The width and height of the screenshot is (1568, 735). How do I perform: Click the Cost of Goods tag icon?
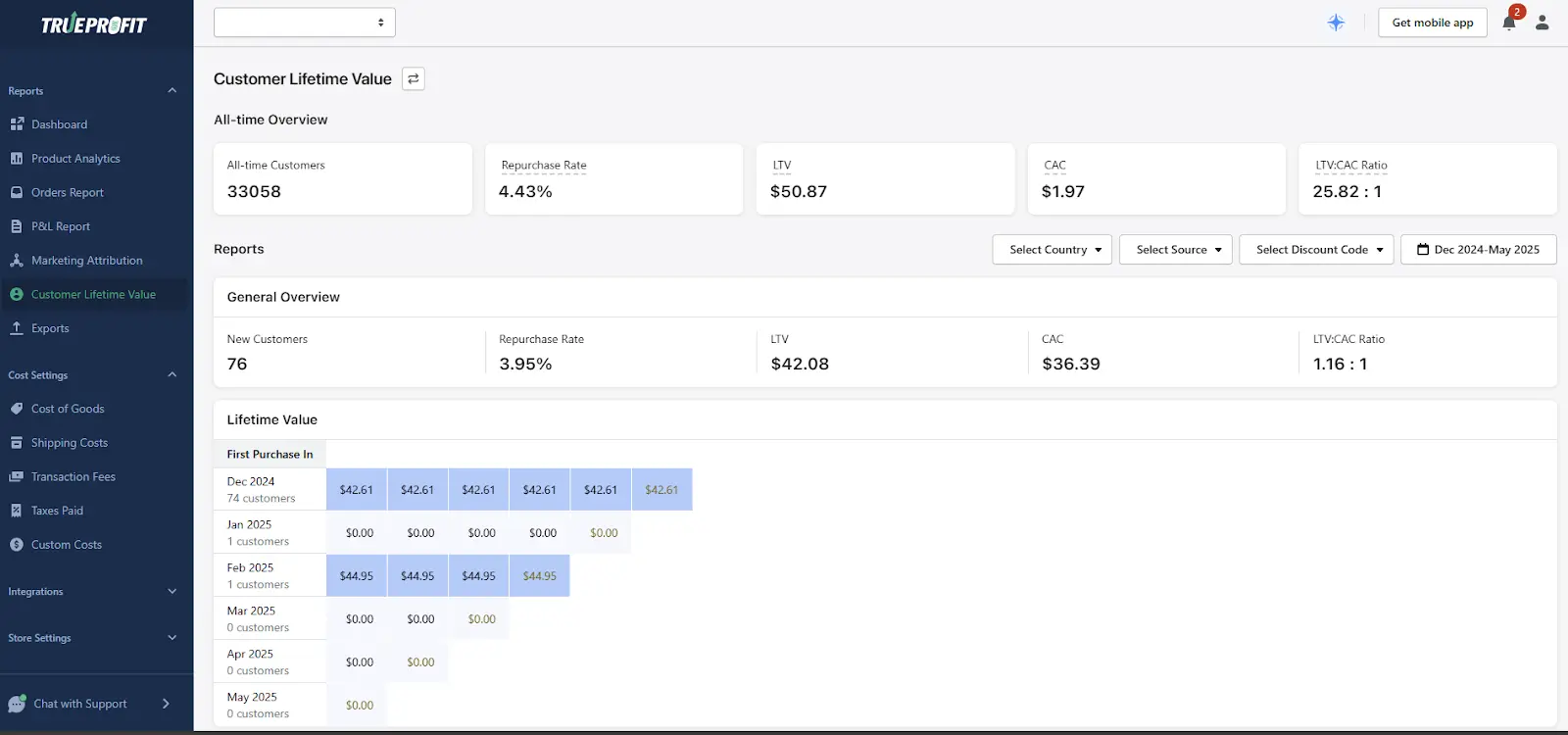[x=17, y=409]
